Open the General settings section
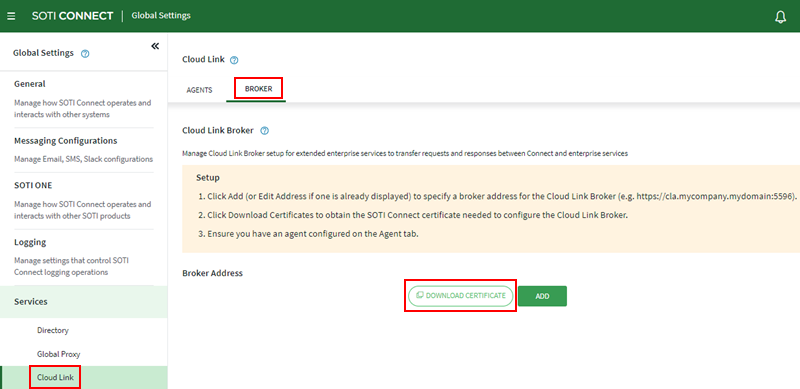800x389 pixels. [30, 84]
